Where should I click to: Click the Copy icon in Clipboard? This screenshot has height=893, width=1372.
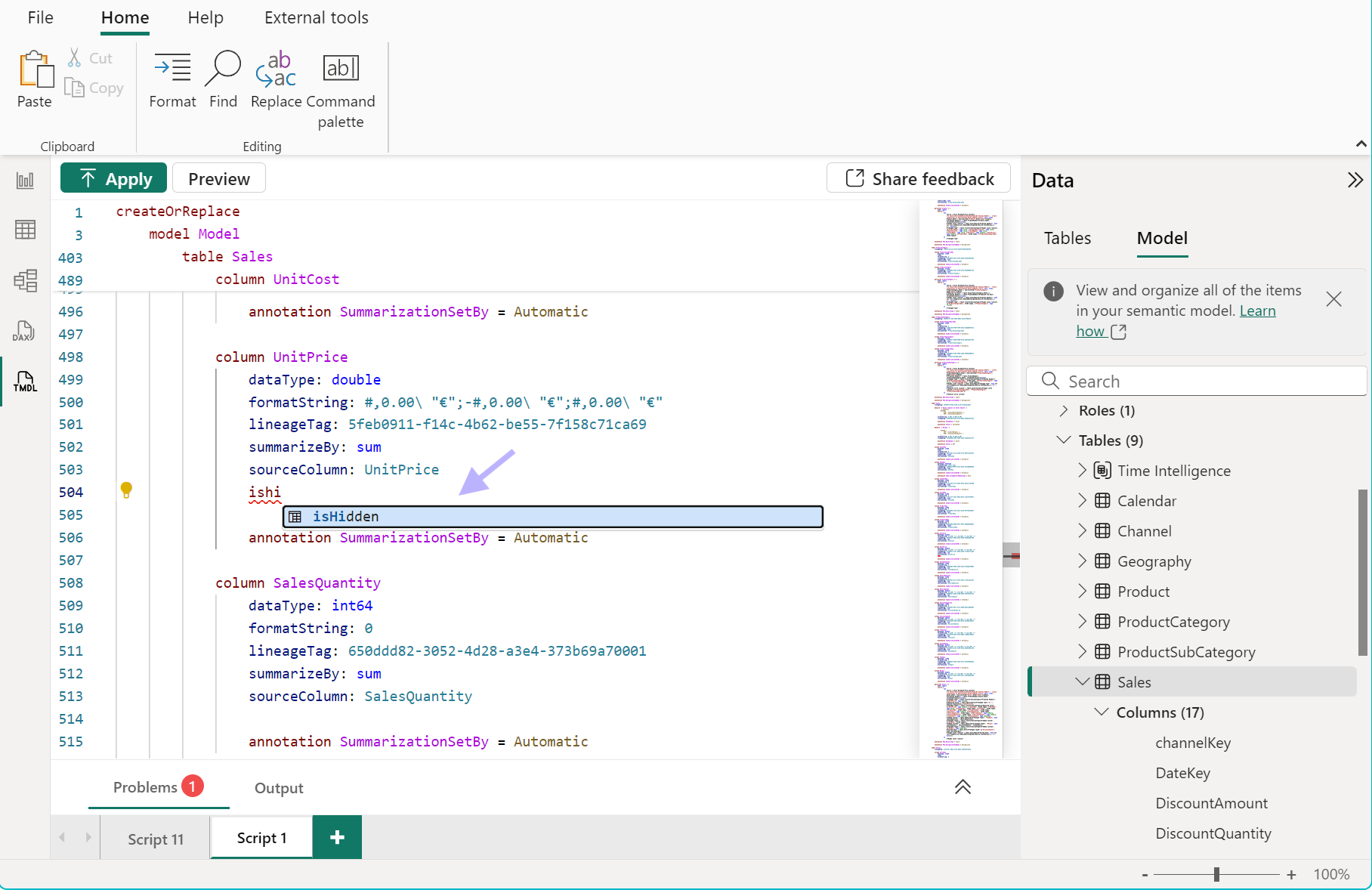tap(74, 88)
